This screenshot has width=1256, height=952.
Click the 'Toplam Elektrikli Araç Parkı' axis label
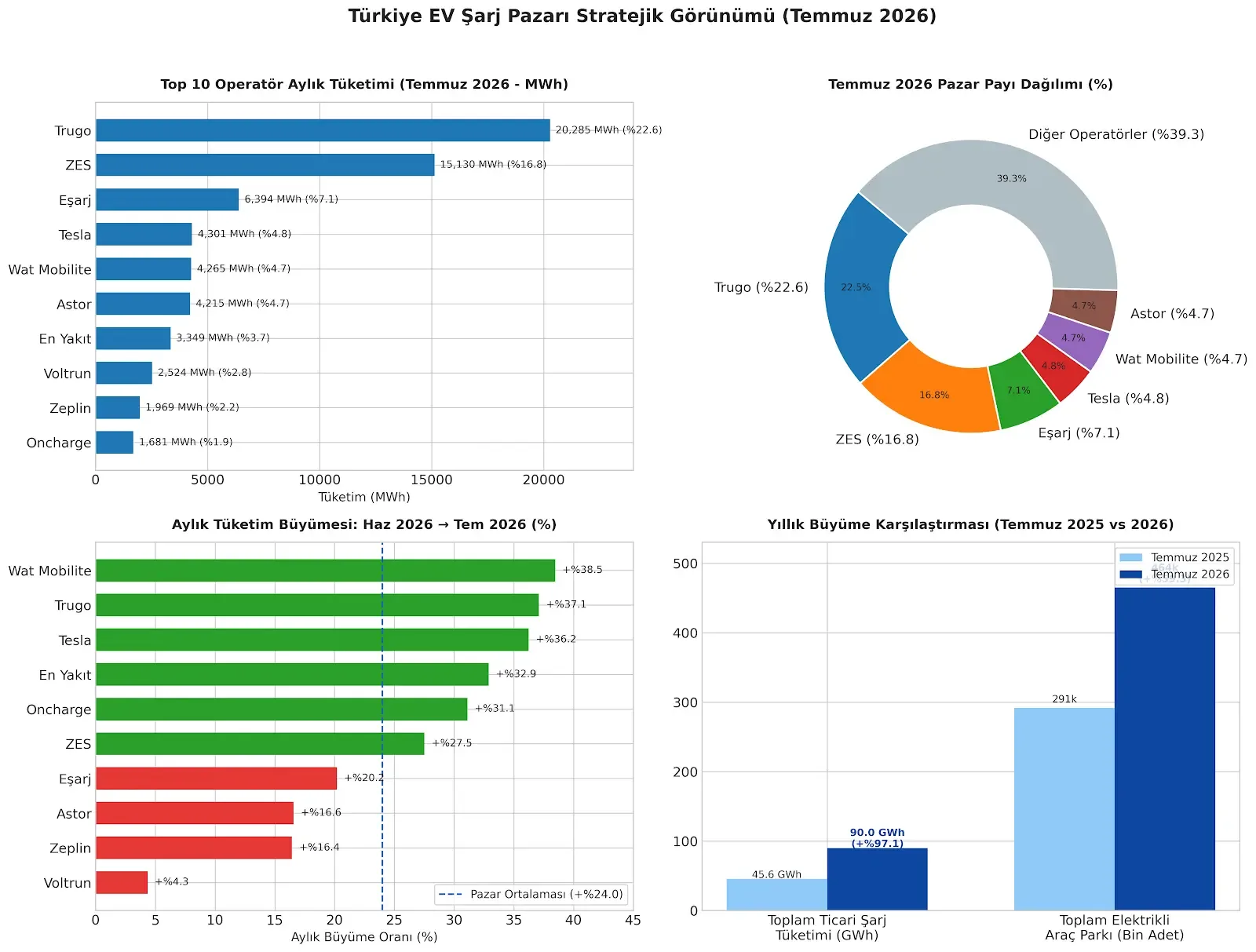coord(1115,928)
